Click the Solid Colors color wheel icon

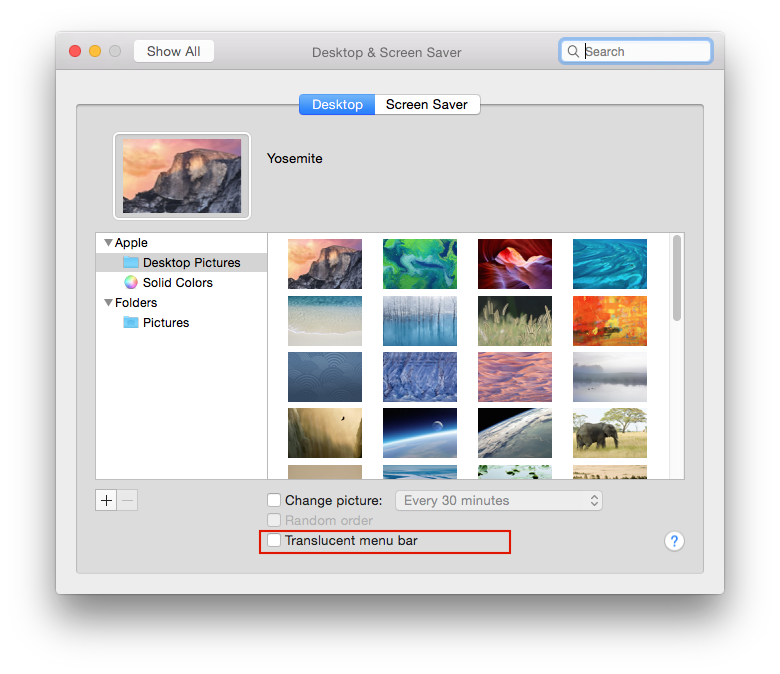point(131,283)
